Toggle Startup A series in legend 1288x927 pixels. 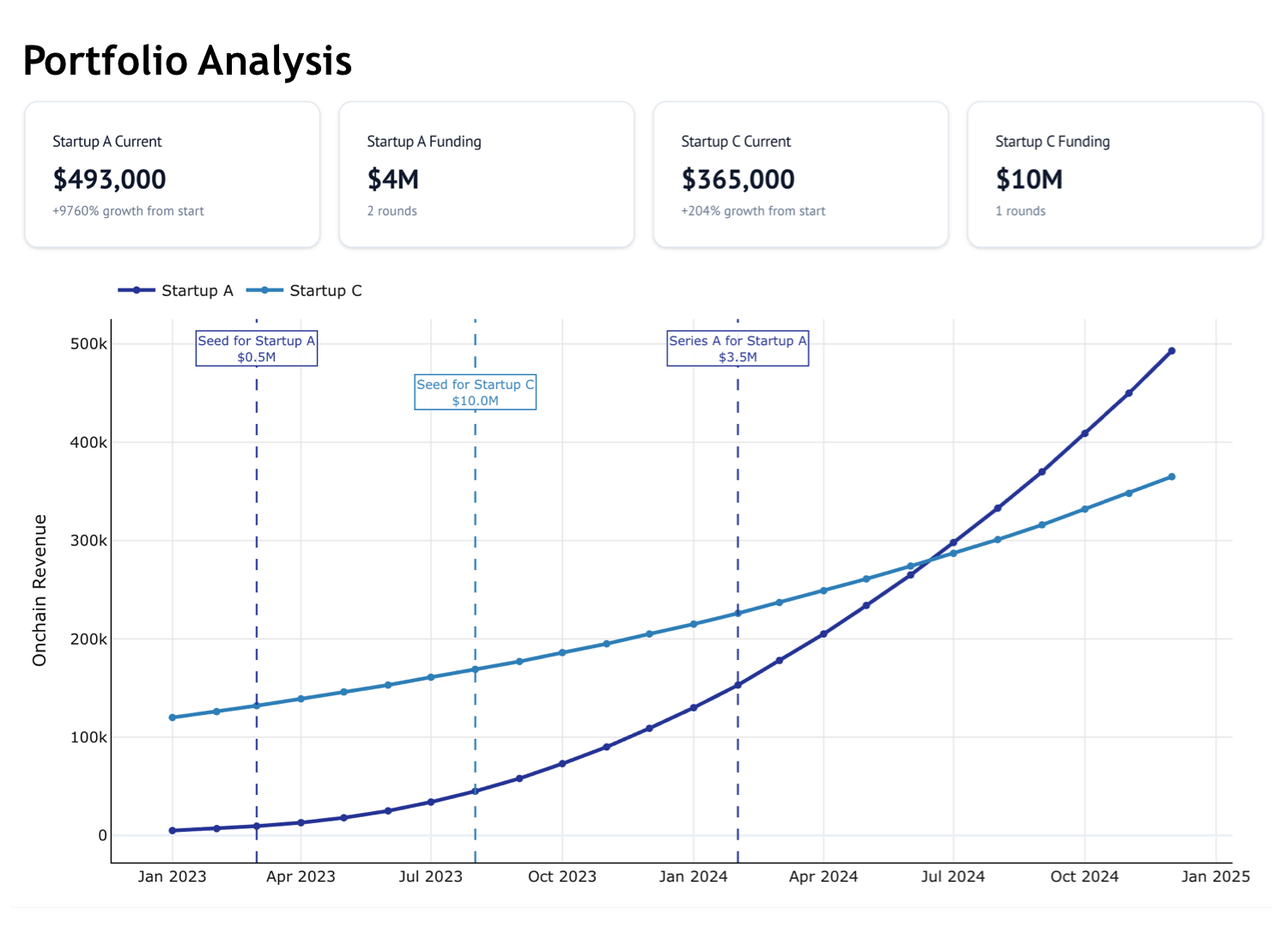(x=176, y=291)
